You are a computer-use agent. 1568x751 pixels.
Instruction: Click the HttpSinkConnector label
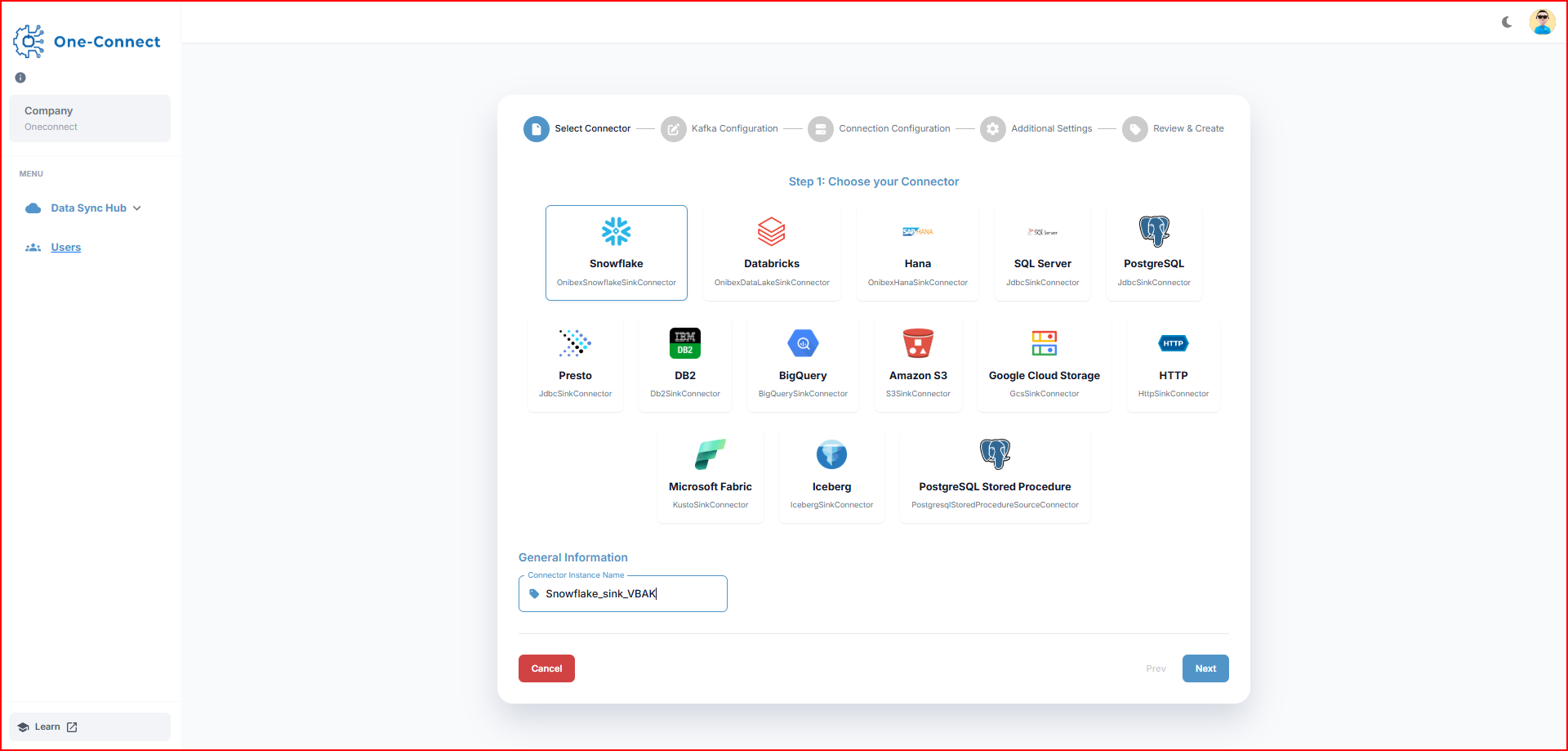tap(1174, 394)
